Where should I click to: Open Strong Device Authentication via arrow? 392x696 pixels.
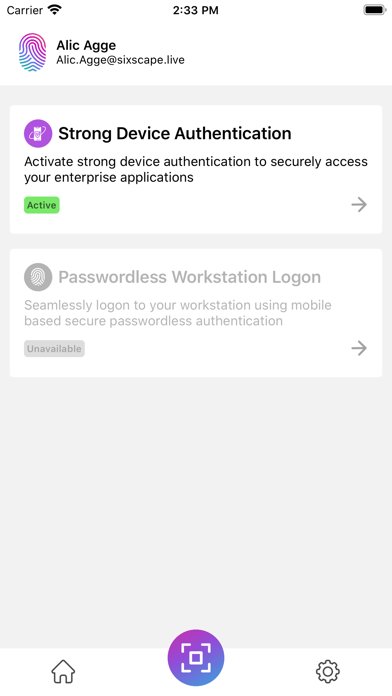[x=359, y=205]
